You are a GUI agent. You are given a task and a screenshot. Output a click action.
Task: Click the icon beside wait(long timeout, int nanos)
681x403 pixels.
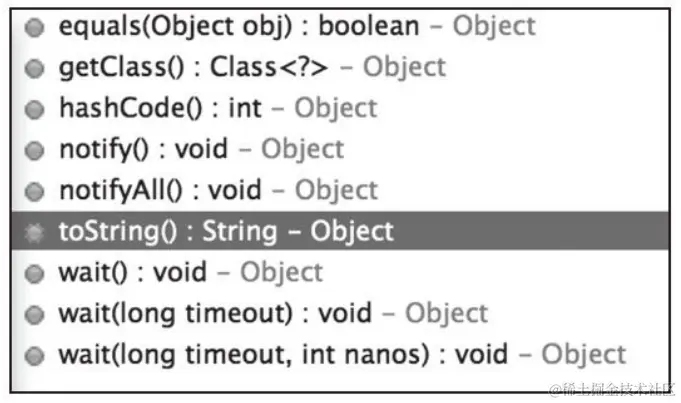(x=34, y=356)
